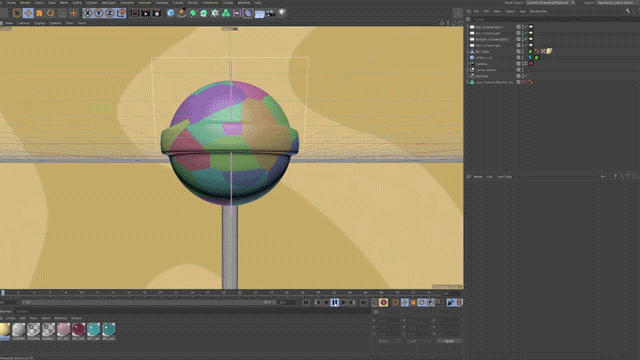Select the dark red material swatch

tap(78, 330)
